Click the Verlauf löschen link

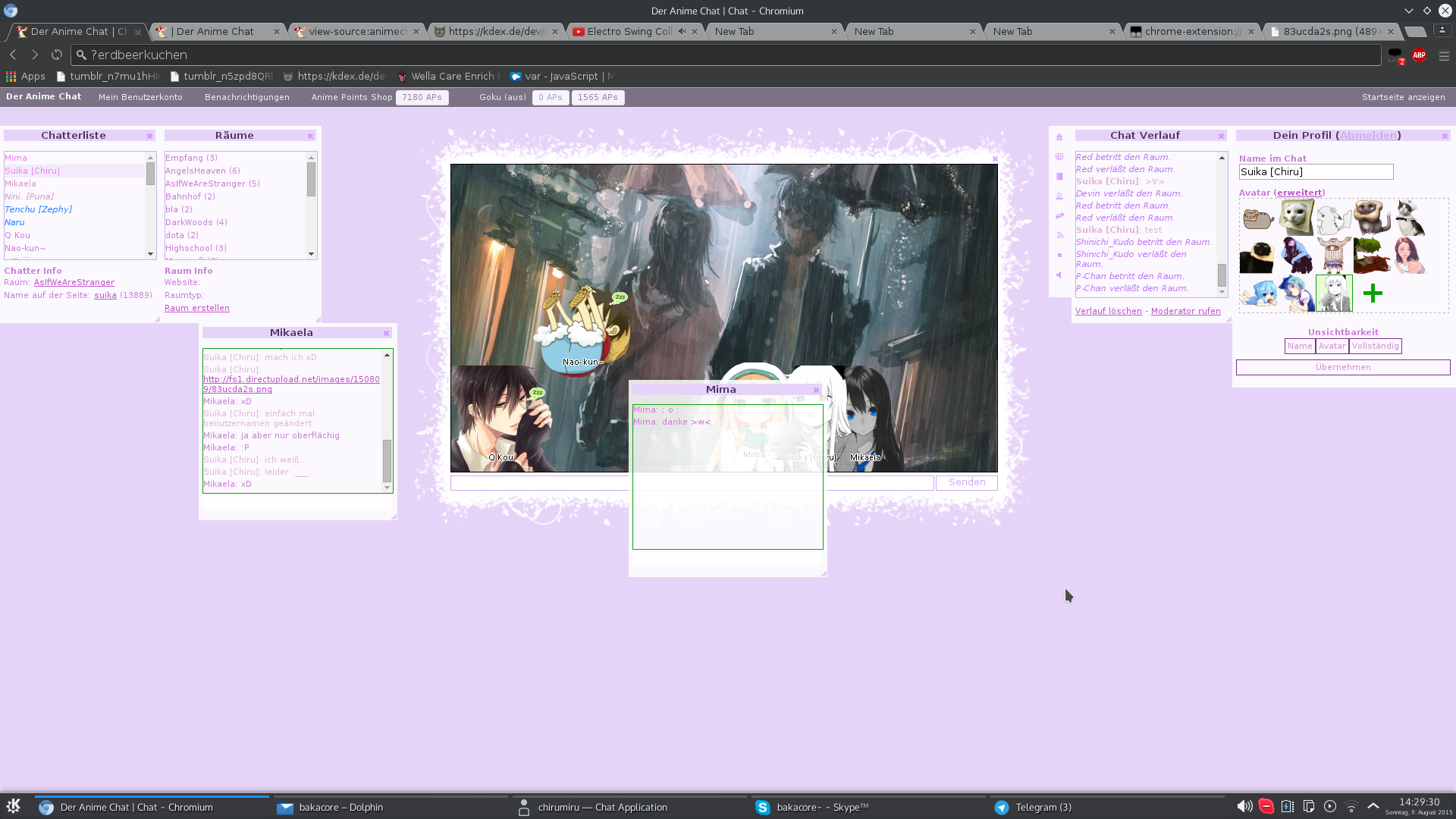(x=1108, y=311)
